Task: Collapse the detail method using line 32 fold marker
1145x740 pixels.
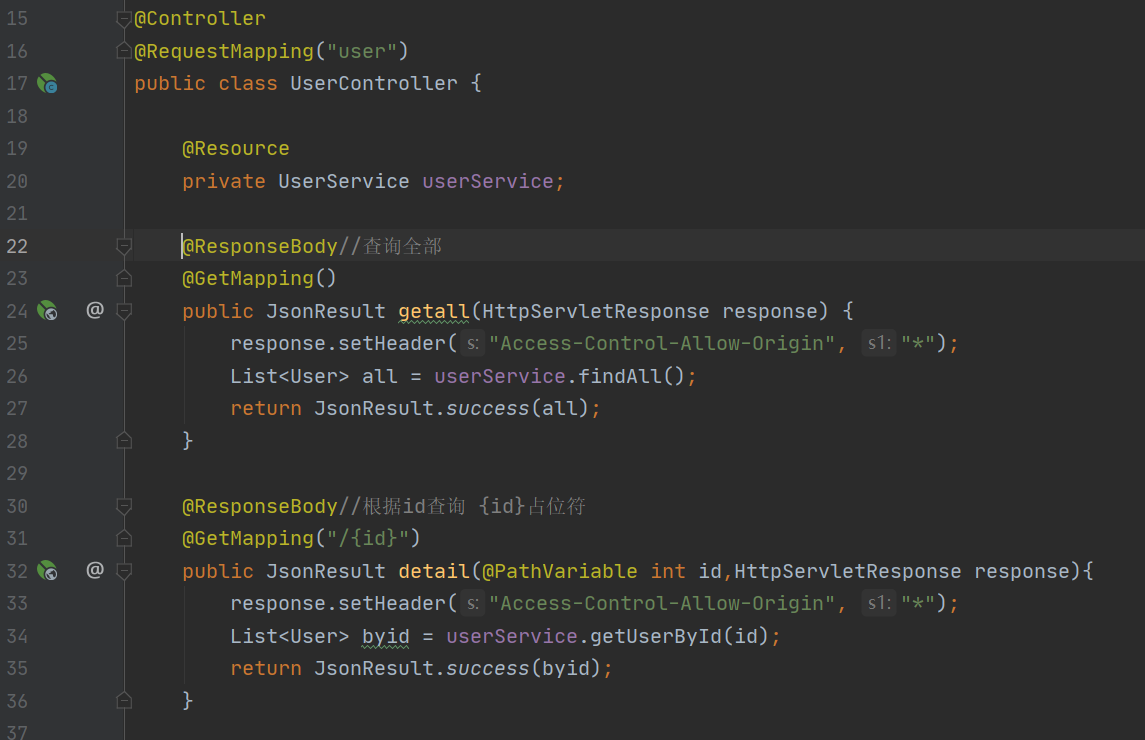Action: [x=124, y=571]
